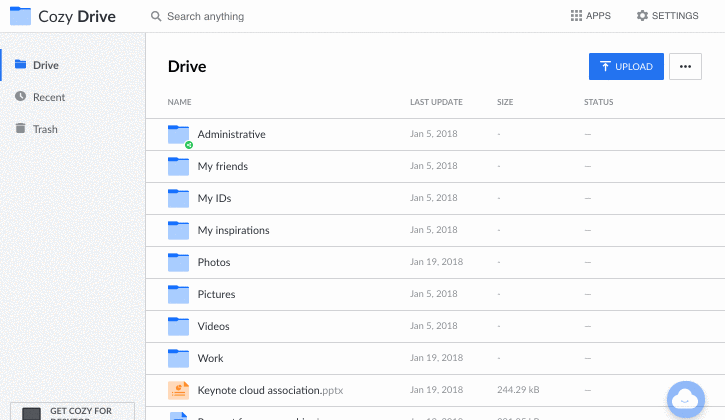Open the Drive section in sidebar
The width and height of the screenshot is (725, 420).
(73, 65)
